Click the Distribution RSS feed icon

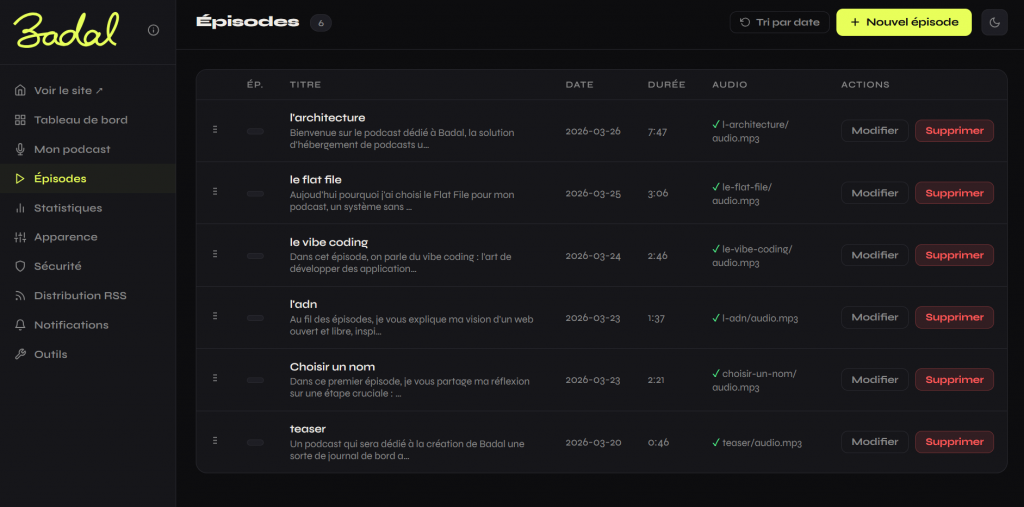(x=20, y=296)
